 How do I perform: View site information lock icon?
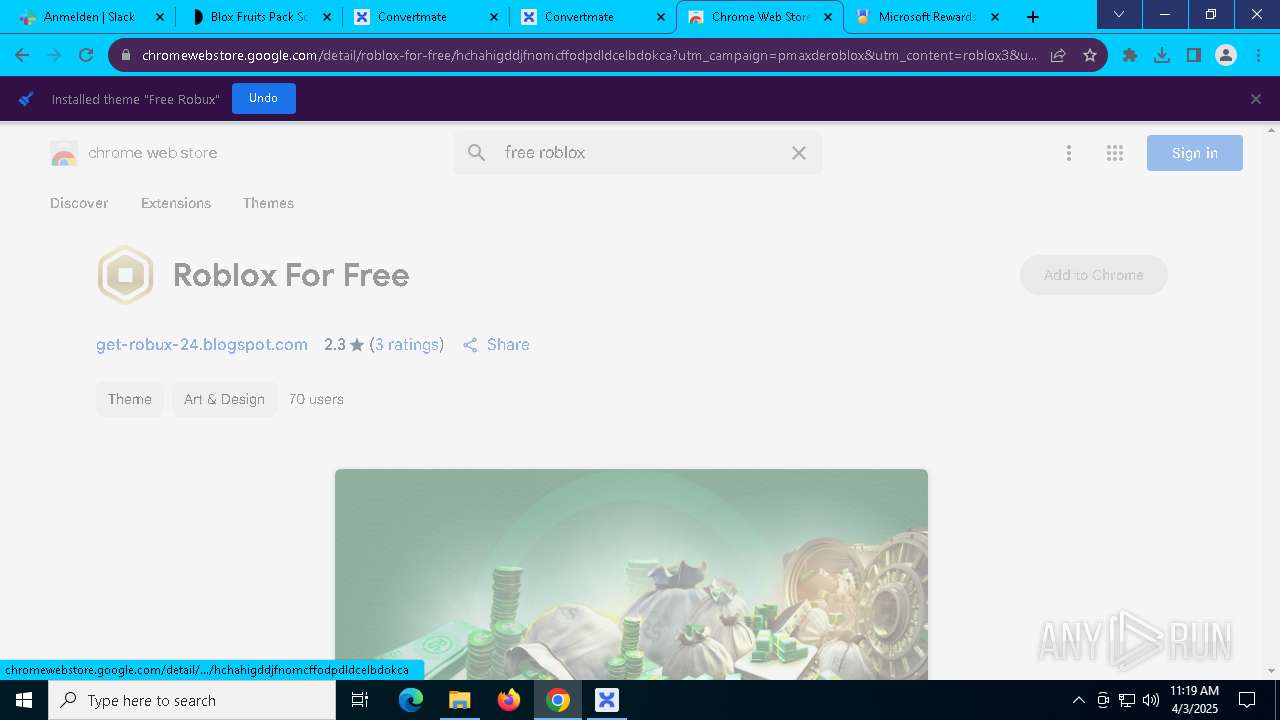click(125, 55)
